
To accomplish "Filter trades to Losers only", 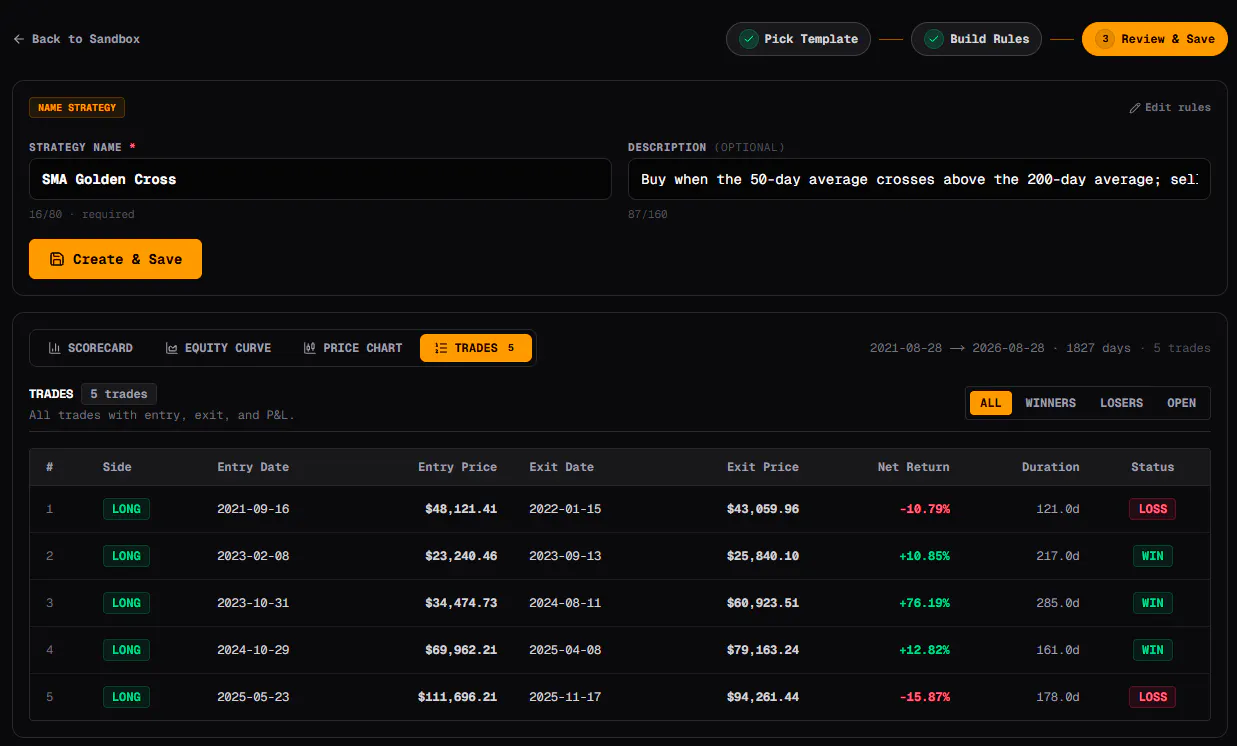I will pyautogui.click(x=1121, y=403).
